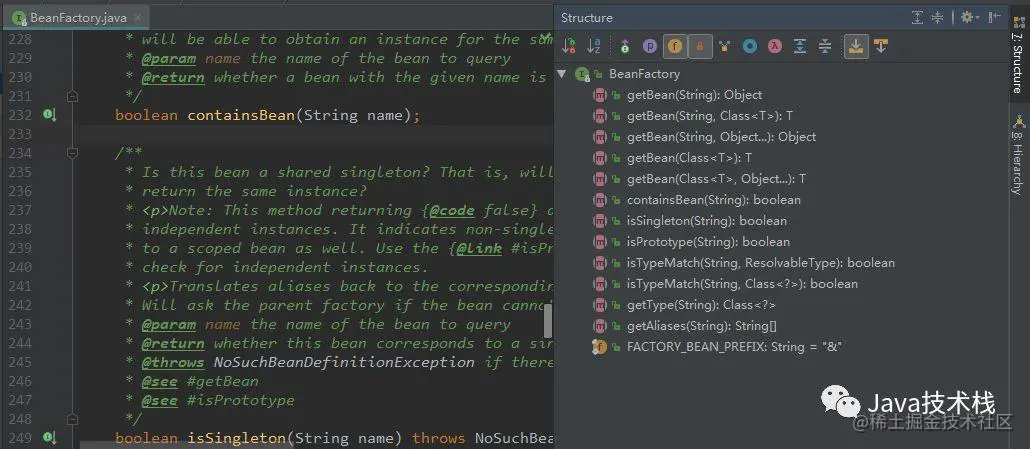Toggle fold marker at line 231
Screen dimensions: 1030x449
[72, 96]
